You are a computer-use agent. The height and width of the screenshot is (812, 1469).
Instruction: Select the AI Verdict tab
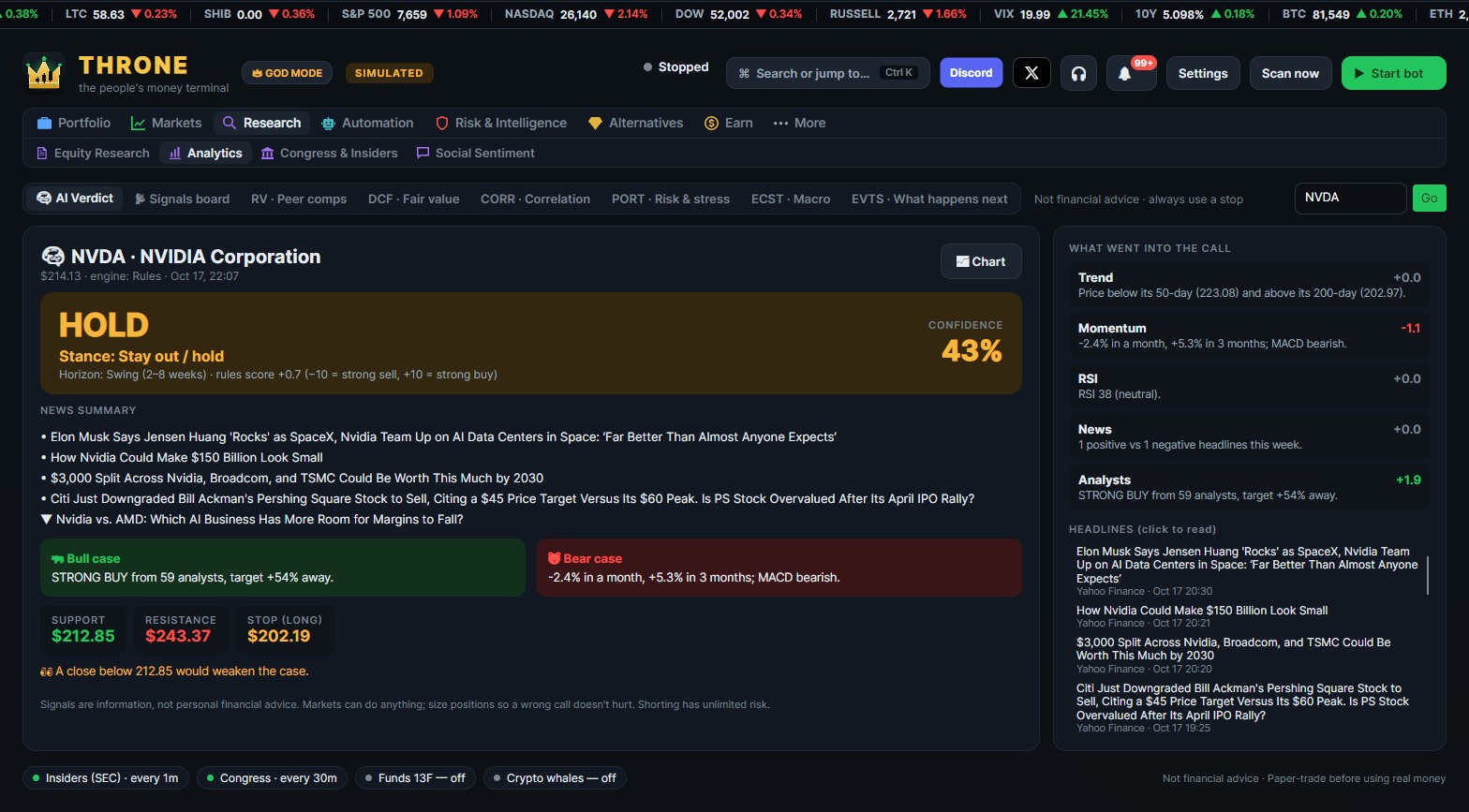(x=75, y=199)
